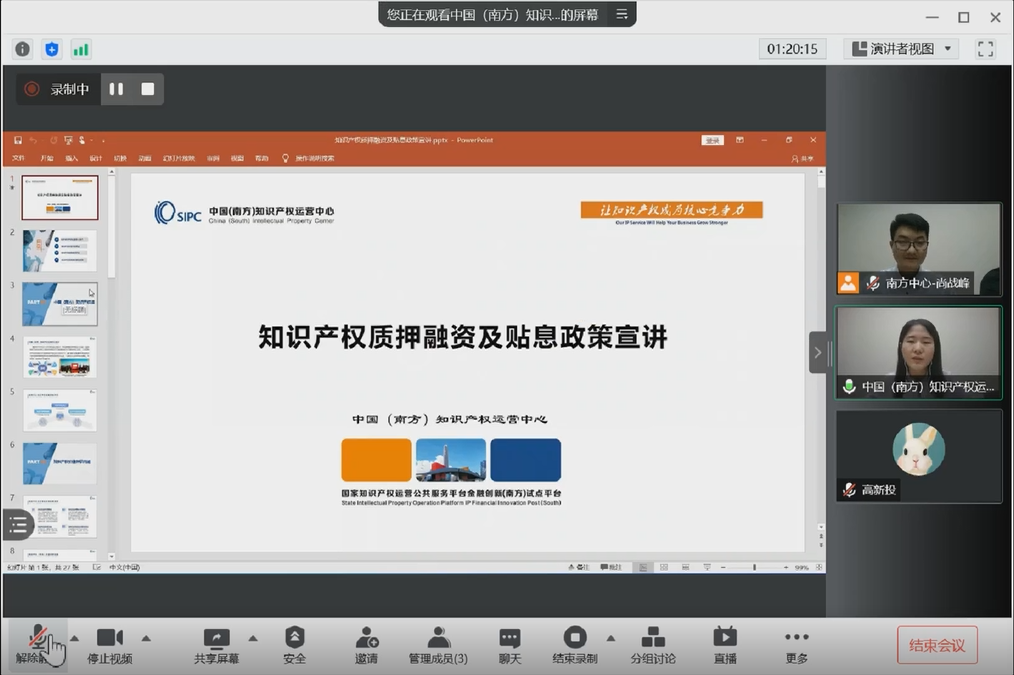Click the fit slide to window icon

coord(819,567)
